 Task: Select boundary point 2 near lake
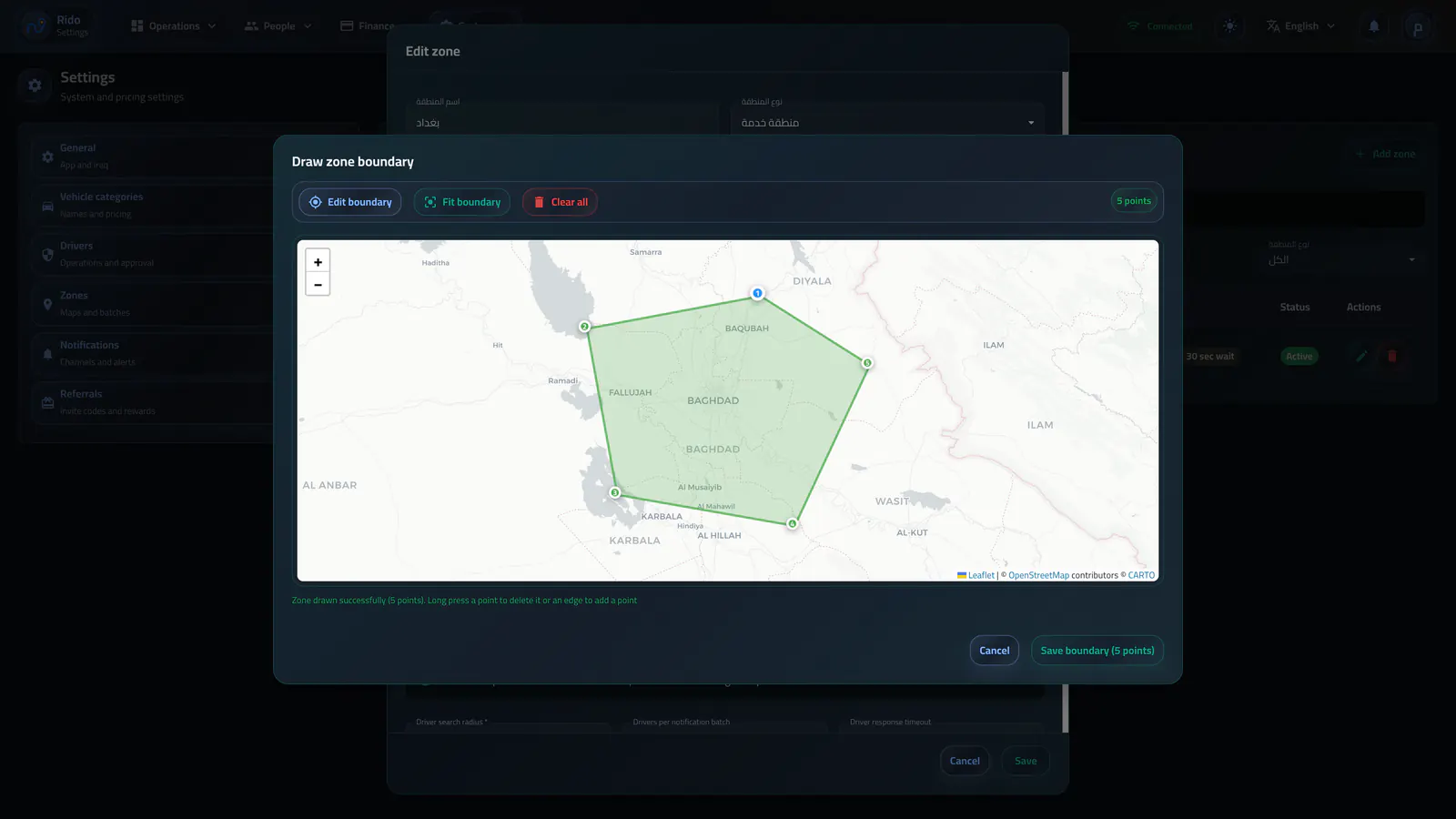point(585,327)
